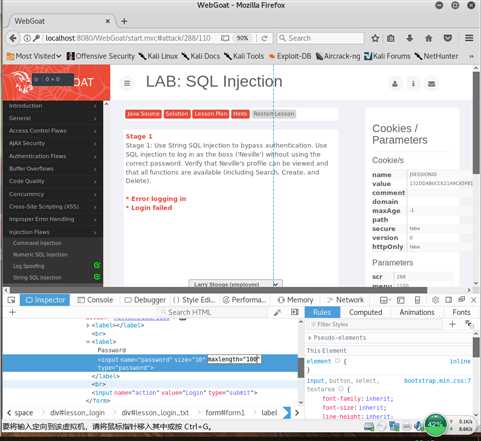The height and width of the screenshot is (441, 481).
Task: Open Exploit-DB bookmark
Action: [290, 56]
